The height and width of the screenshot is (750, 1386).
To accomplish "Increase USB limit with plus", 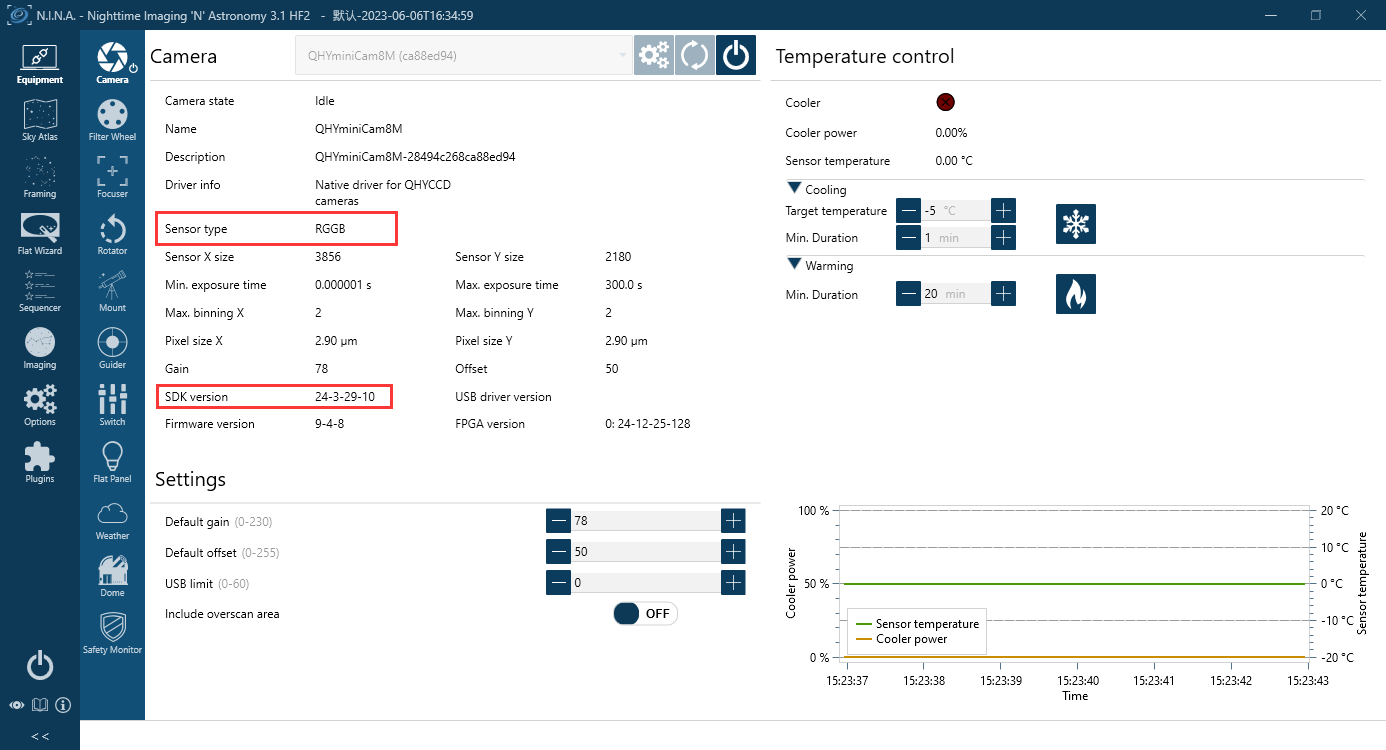I will coord(733,583).
